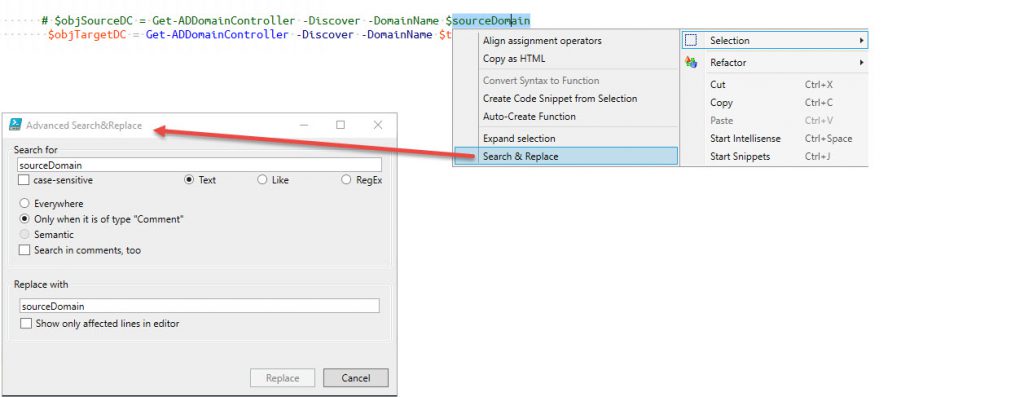Click the Search for text field

[199, 165]
